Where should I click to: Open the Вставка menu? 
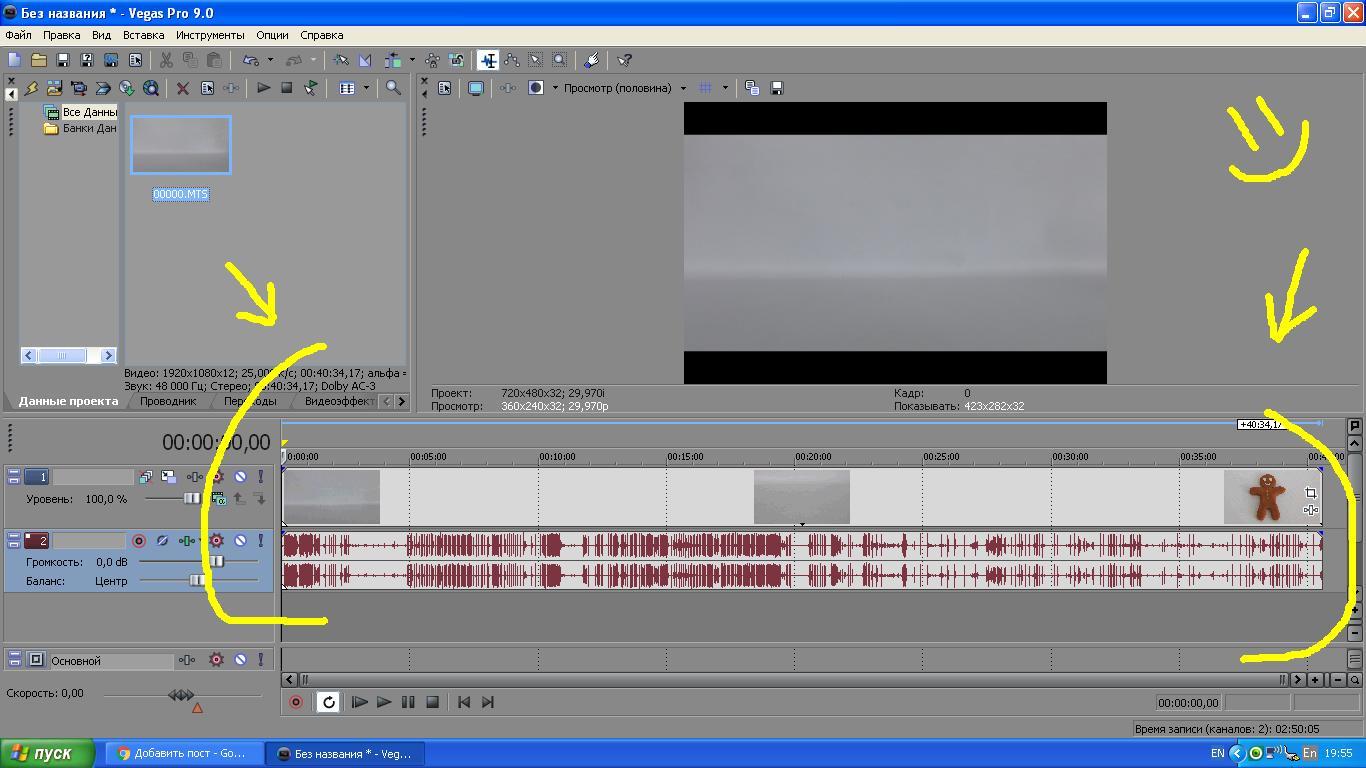point(143,35)
